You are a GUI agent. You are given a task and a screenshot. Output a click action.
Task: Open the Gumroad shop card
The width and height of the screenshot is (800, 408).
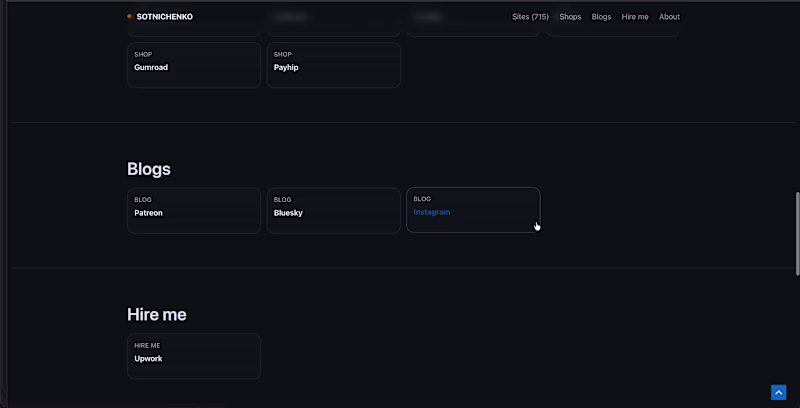194,65
